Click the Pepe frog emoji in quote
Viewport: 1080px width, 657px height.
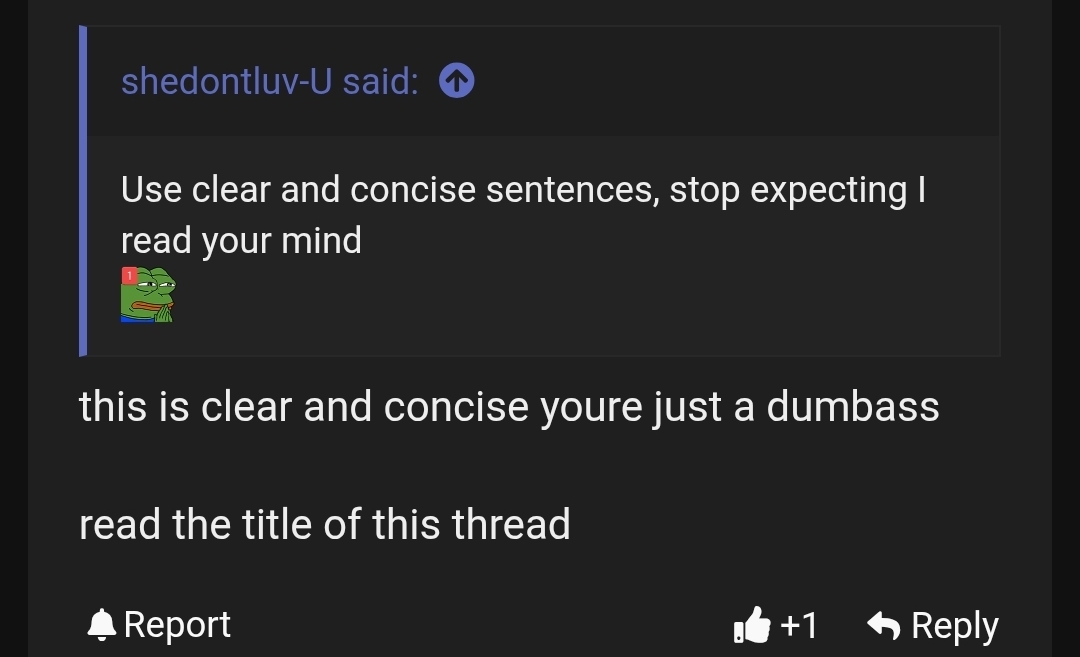148,295
